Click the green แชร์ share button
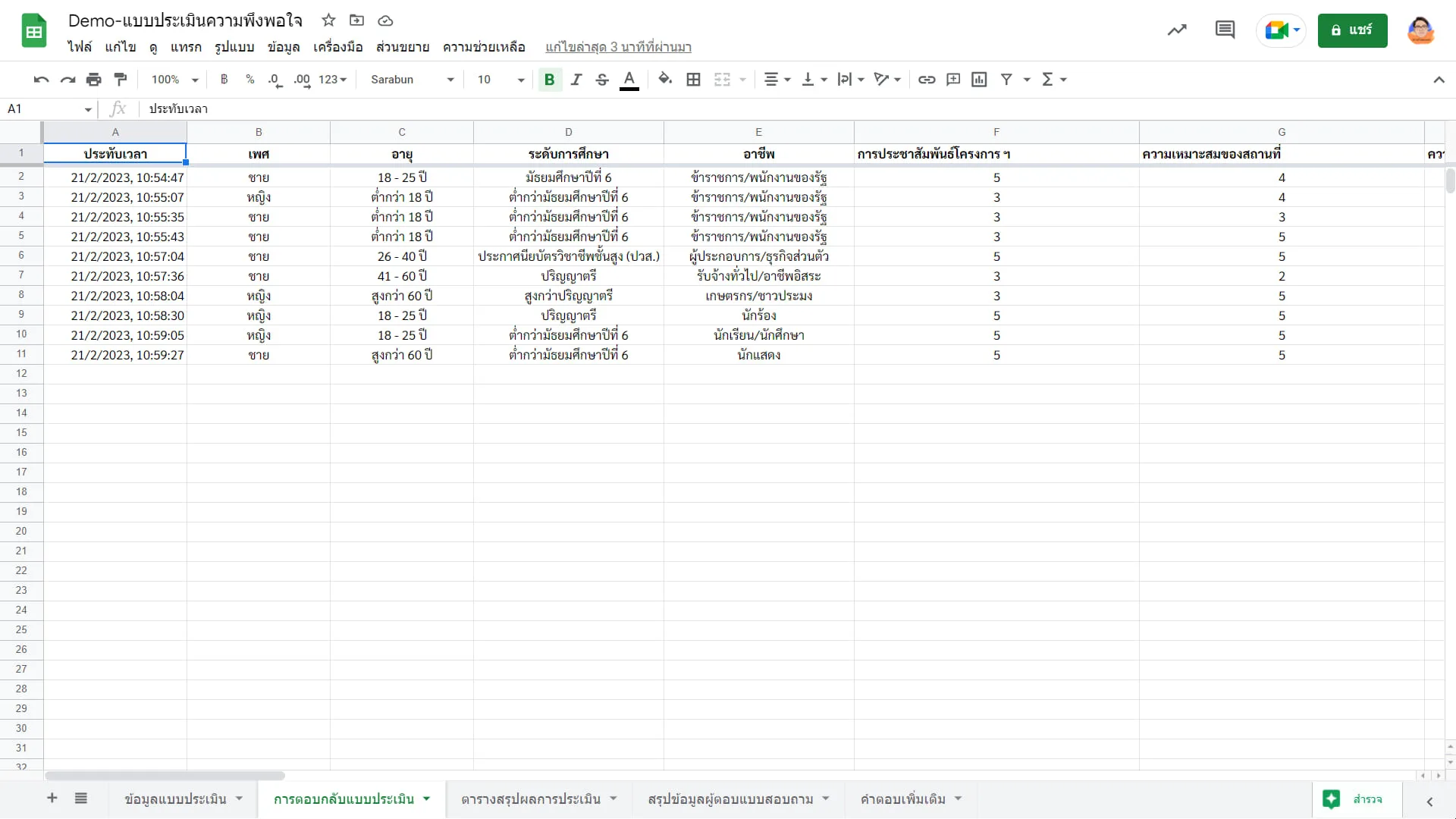 point(1352,30)
